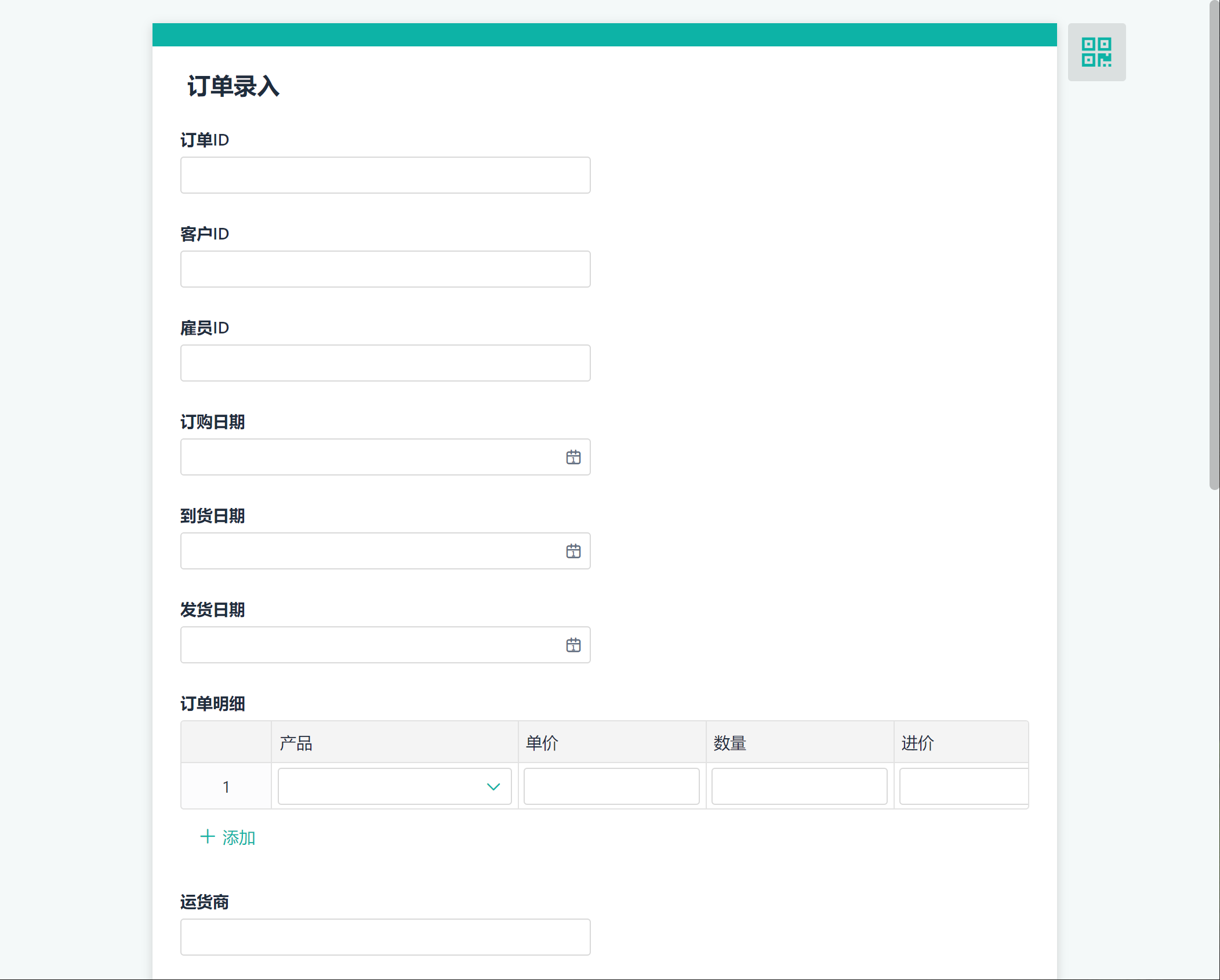
Task: Click the 订单录入 form title
Action: point(233,86)
